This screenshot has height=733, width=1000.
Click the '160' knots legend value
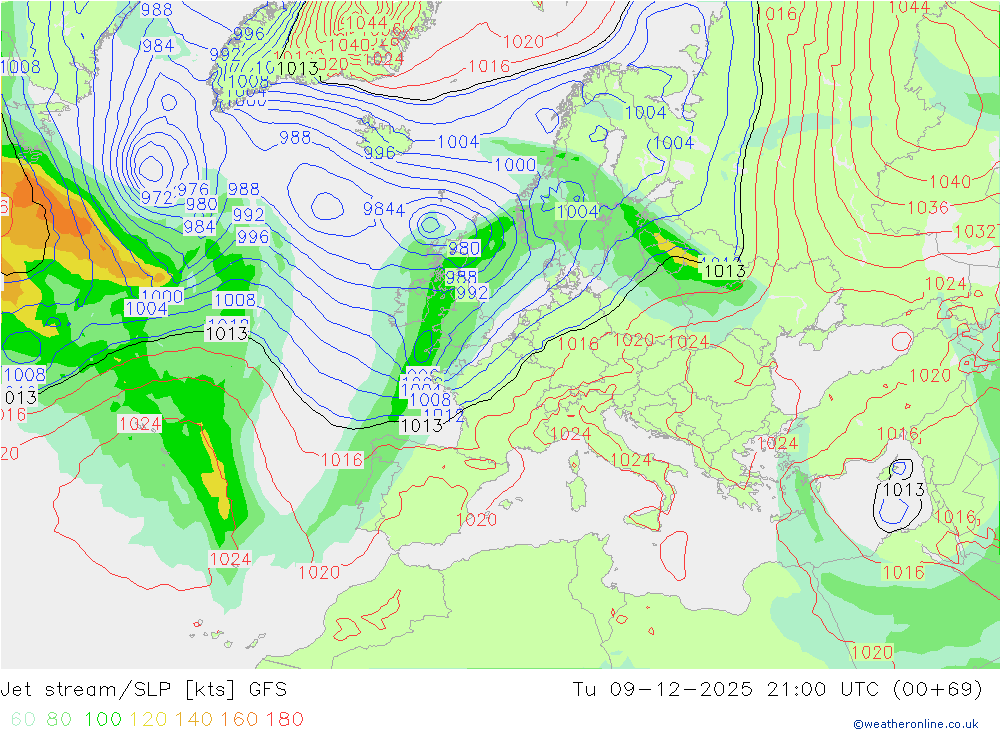(239, 719)
